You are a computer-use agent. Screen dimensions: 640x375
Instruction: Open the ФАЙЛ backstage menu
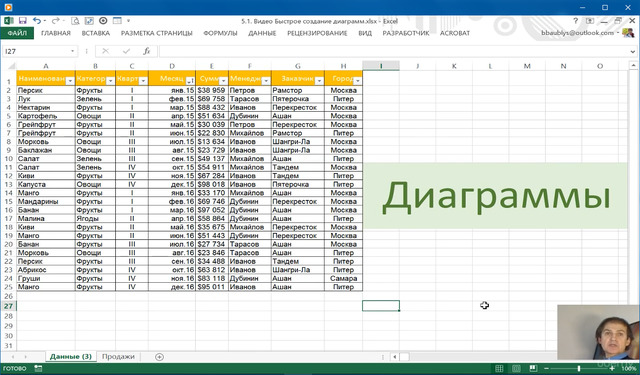point(17,33)
